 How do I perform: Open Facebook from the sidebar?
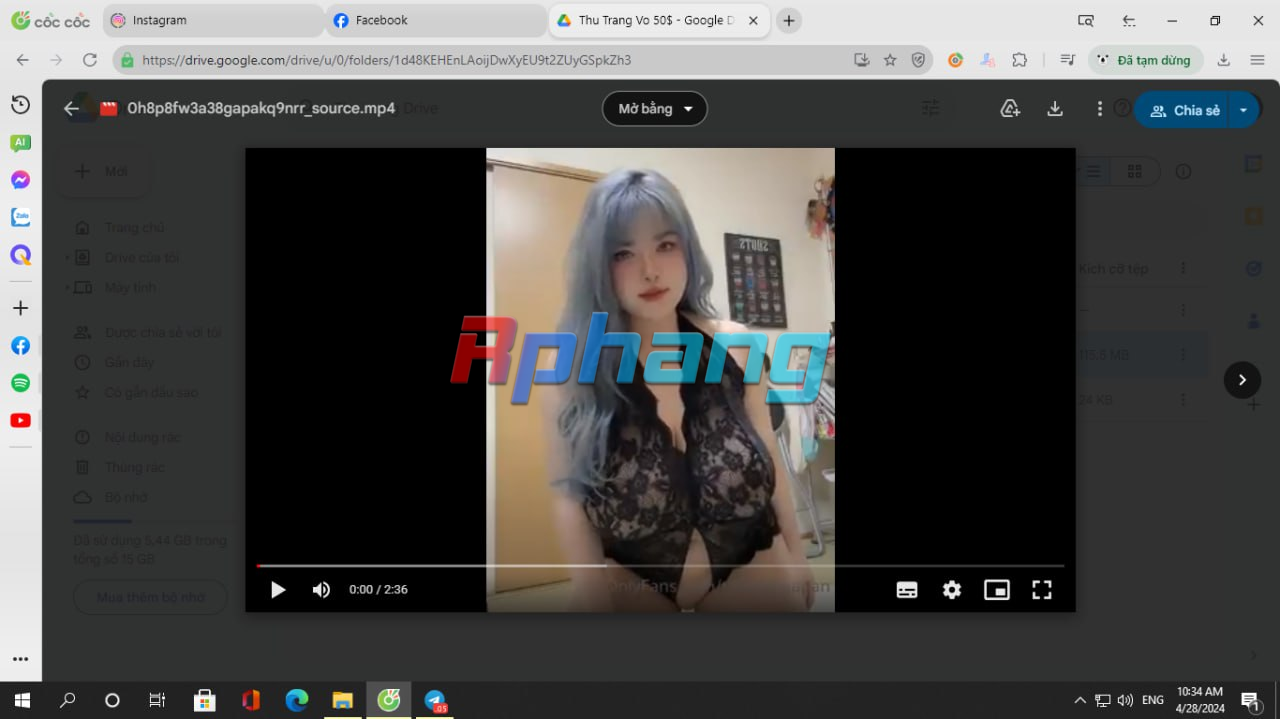[x=20, y=346]
